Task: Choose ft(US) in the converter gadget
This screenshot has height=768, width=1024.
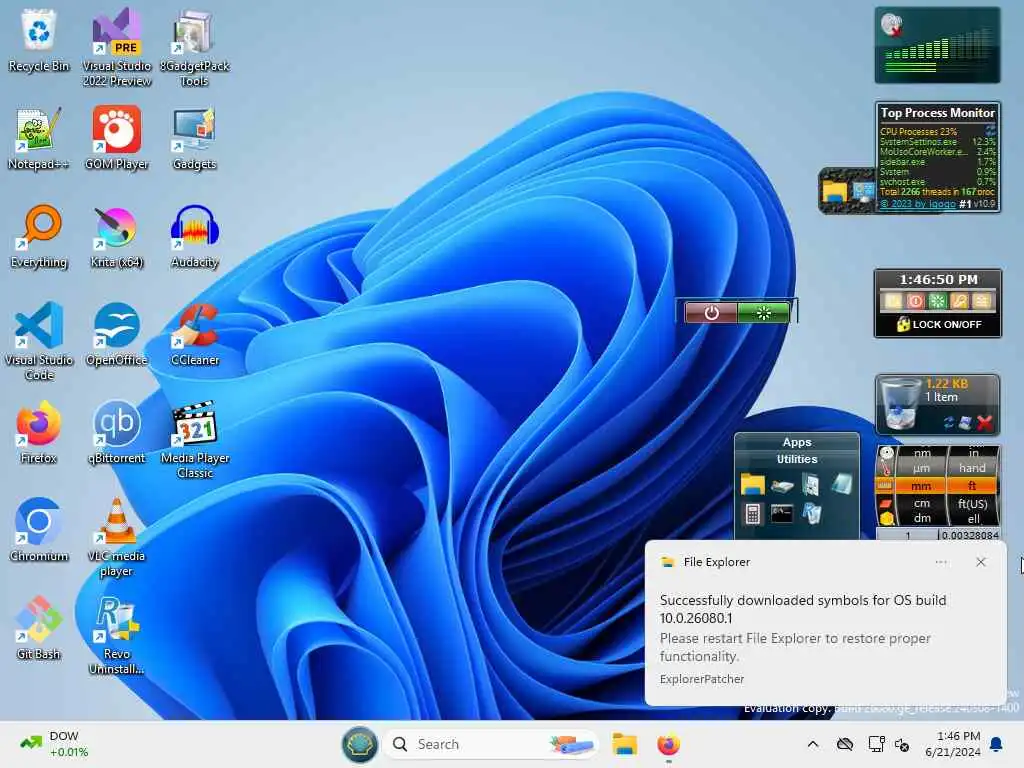Action: point(972,504)
